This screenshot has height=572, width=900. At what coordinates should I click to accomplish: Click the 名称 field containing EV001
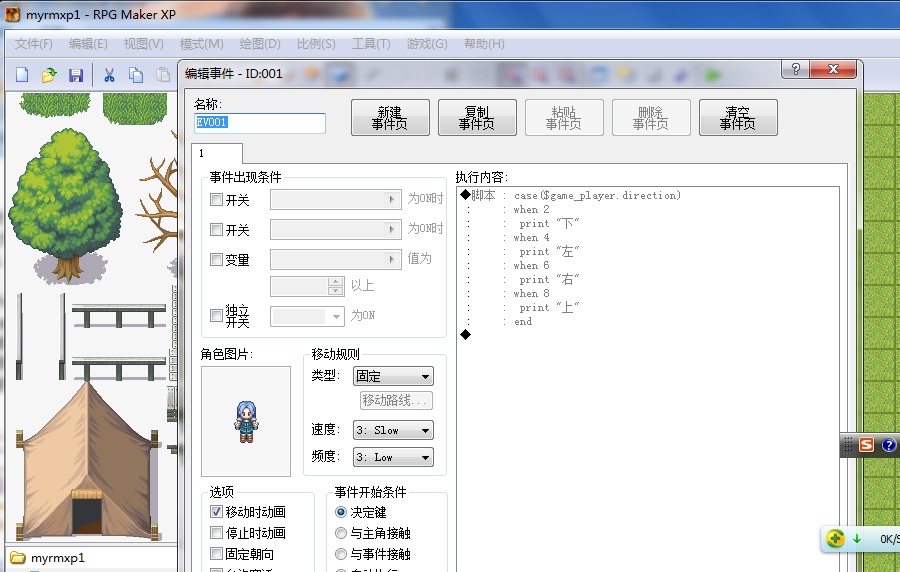click(260, 123)
